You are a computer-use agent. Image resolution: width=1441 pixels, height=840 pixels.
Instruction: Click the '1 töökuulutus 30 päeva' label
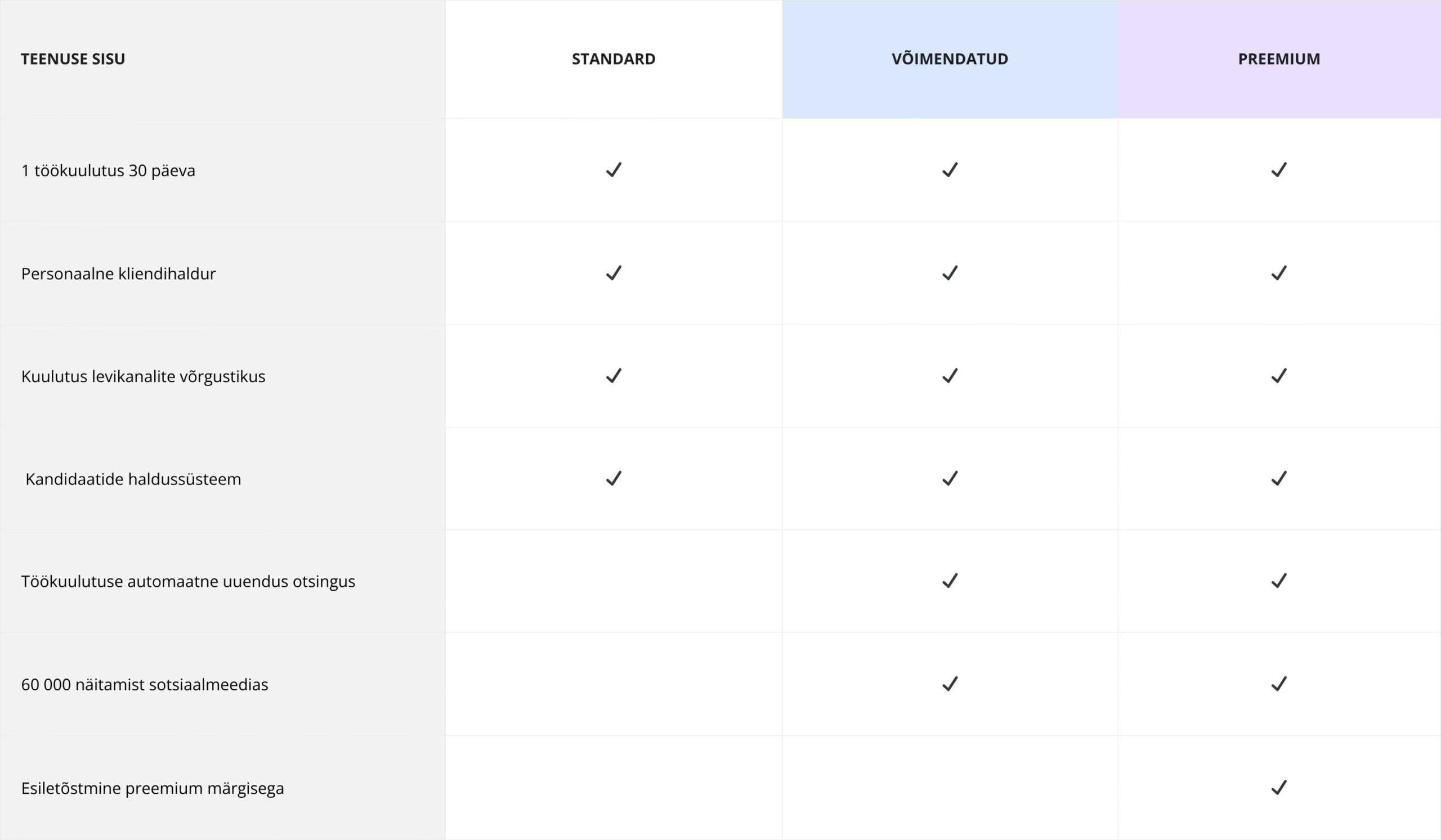point(108,170)
